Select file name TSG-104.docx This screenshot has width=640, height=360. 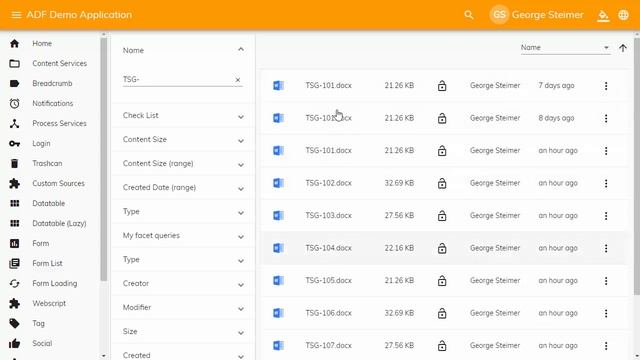coord(329,248)
